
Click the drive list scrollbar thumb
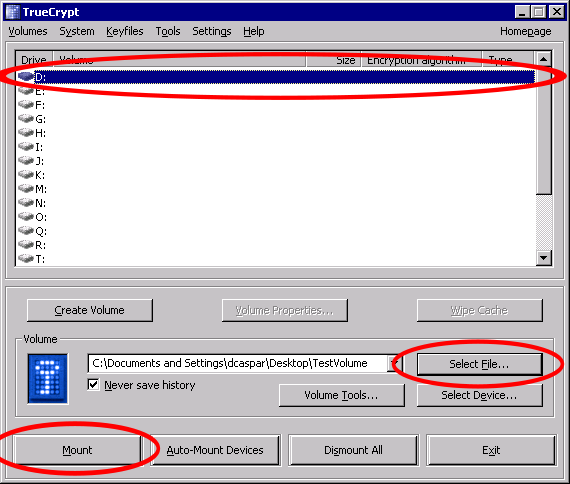tap(543, 130)
